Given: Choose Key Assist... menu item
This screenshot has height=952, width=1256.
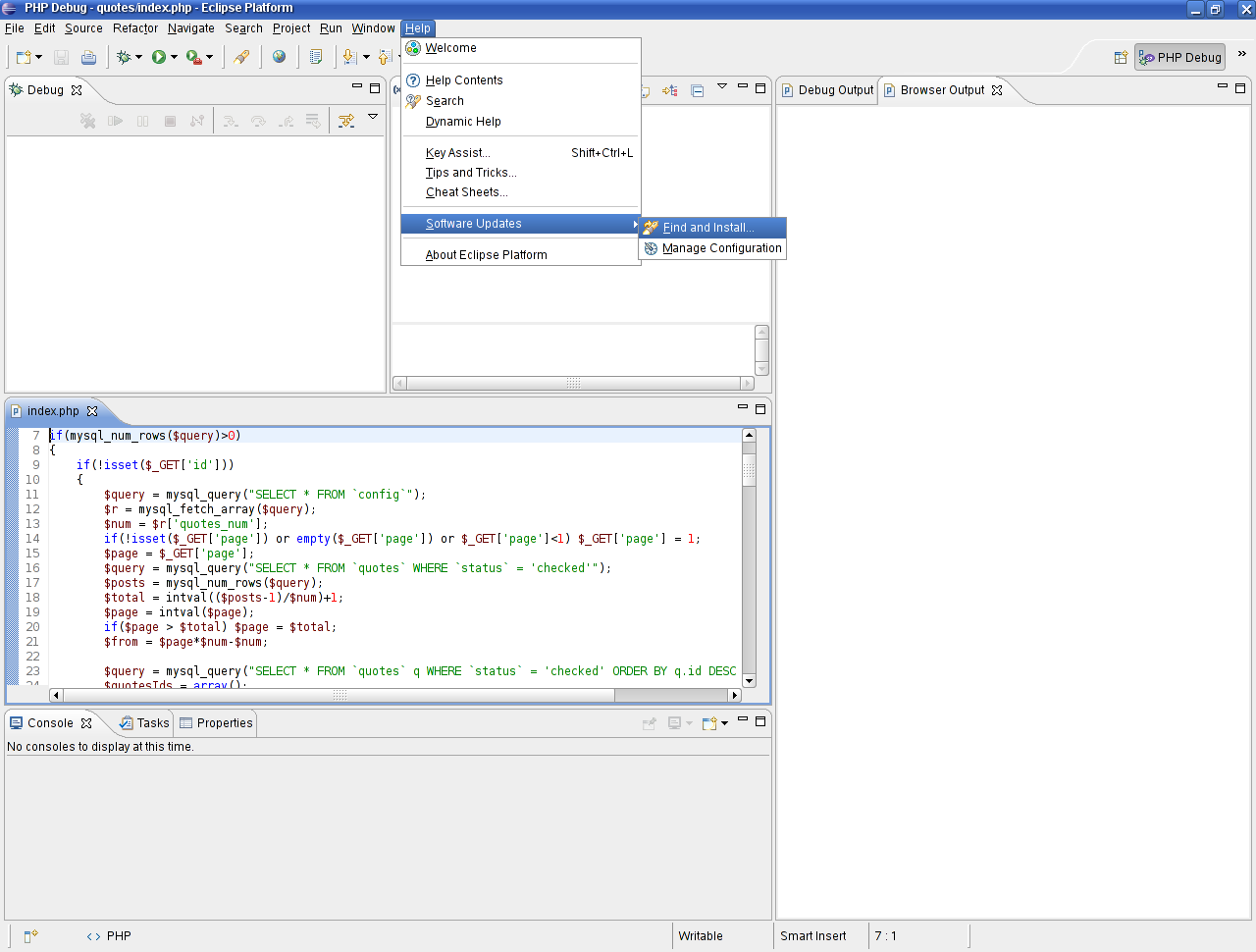Looking at the screenshot, I should [521, 153].
